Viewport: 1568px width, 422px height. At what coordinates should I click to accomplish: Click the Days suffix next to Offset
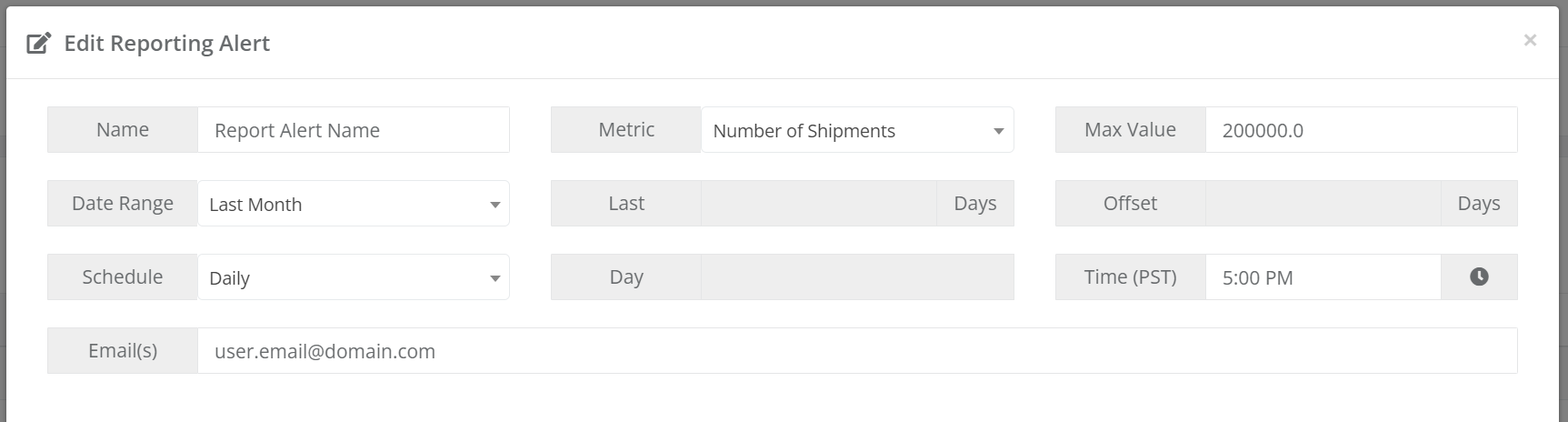(x=1479, y=204)
